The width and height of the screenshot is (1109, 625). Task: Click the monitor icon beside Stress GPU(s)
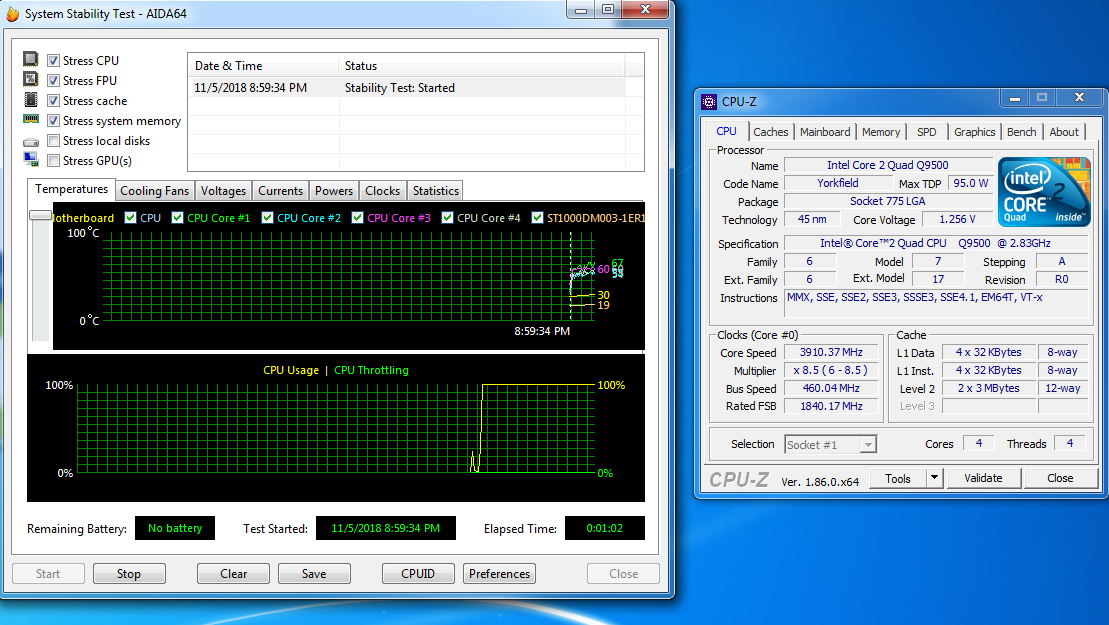click(30, 159)
